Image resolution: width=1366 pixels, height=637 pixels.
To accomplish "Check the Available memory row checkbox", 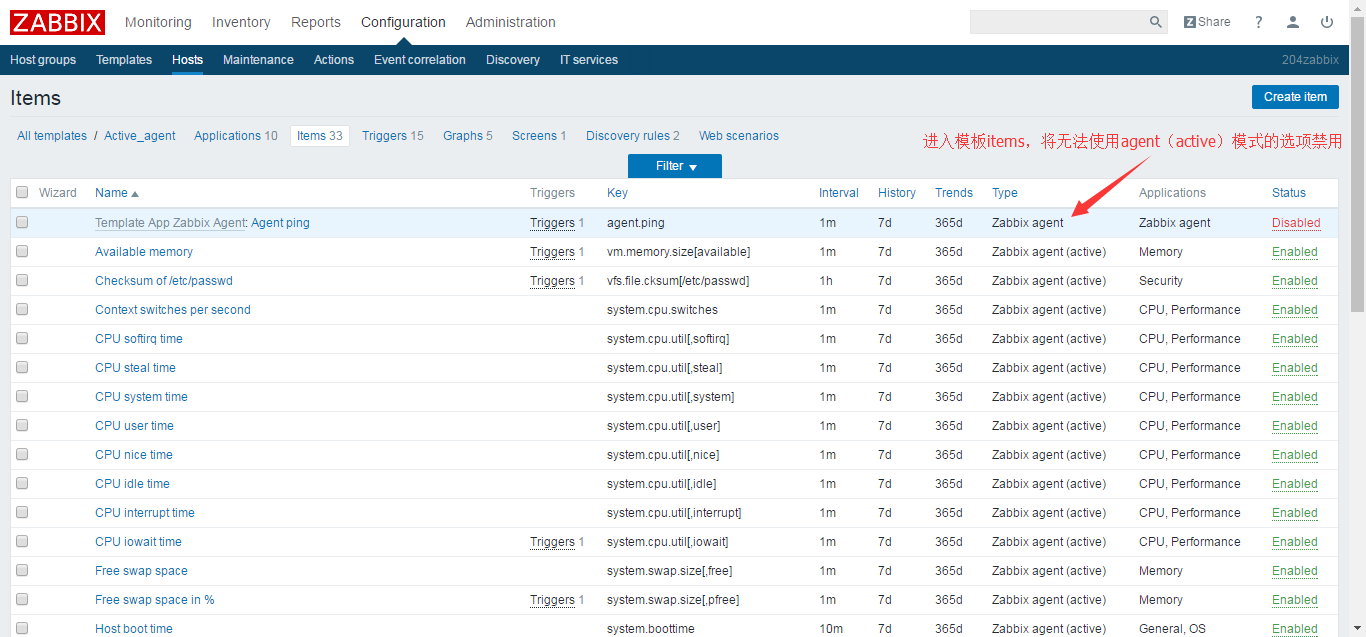I will pos(22,252).
